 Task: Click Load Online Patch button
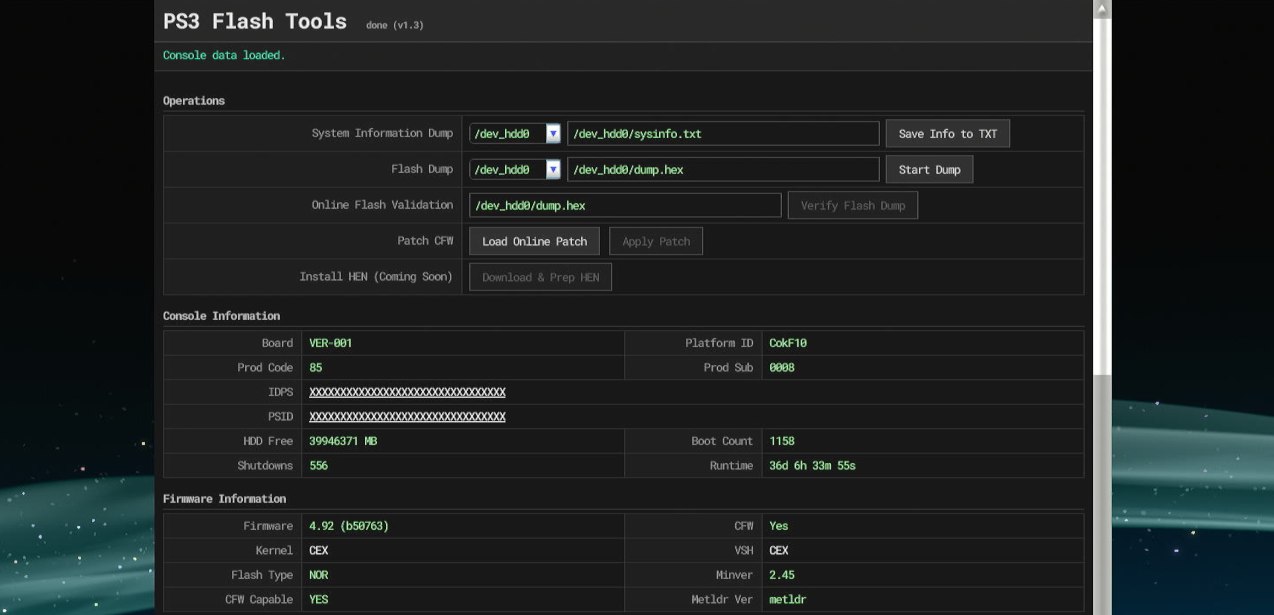click(534, 241)
